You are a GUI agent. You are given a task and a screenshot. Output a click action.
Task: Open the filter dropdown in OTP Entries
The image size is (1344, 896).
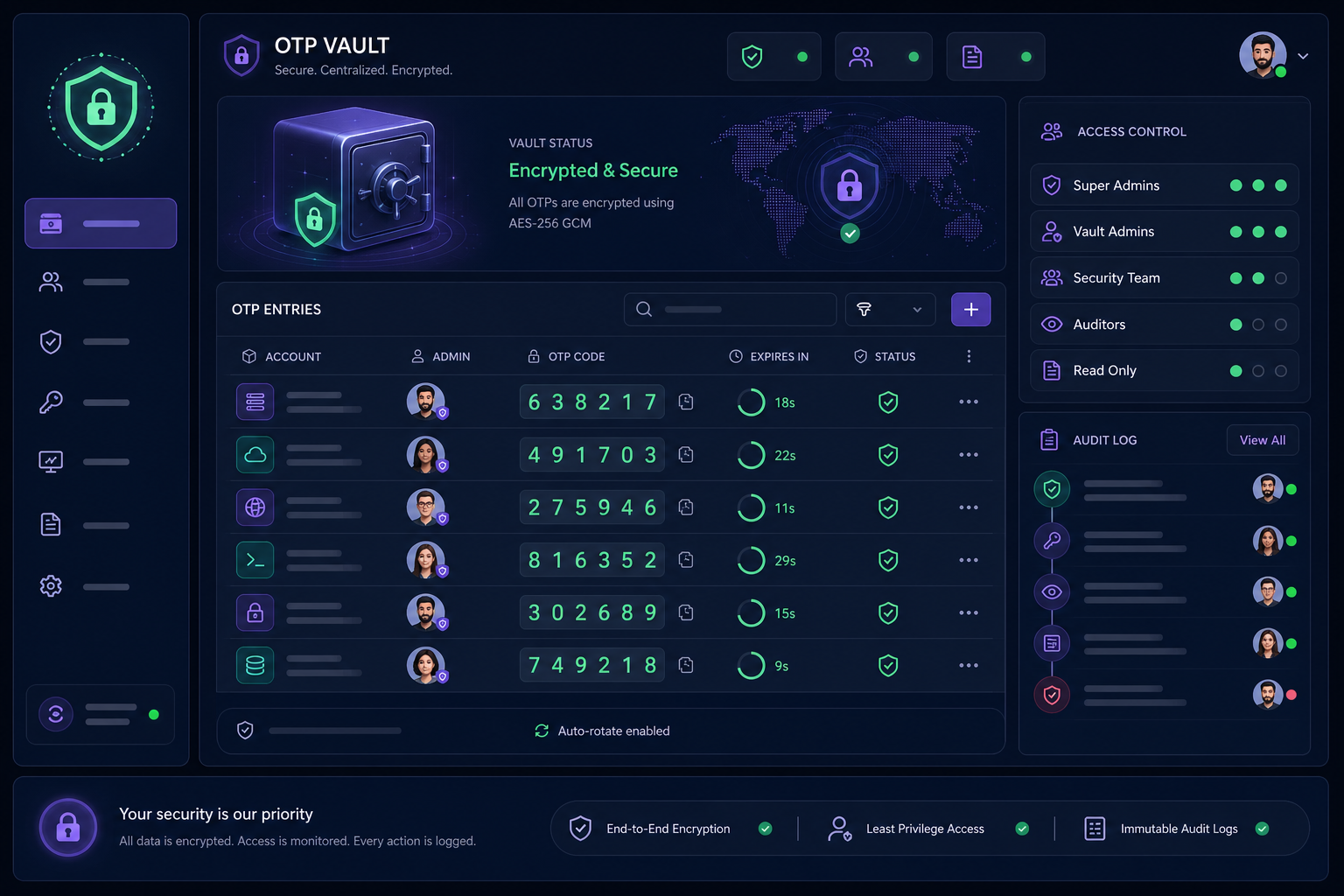click(890, 309)
